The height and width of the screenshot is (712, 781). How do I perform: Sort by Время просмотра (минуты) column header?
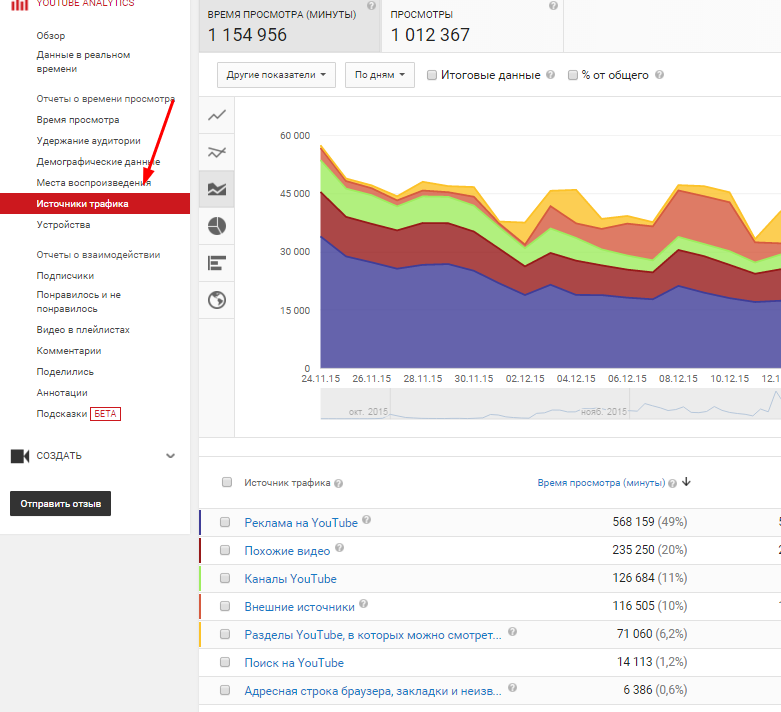coord(601,483)
